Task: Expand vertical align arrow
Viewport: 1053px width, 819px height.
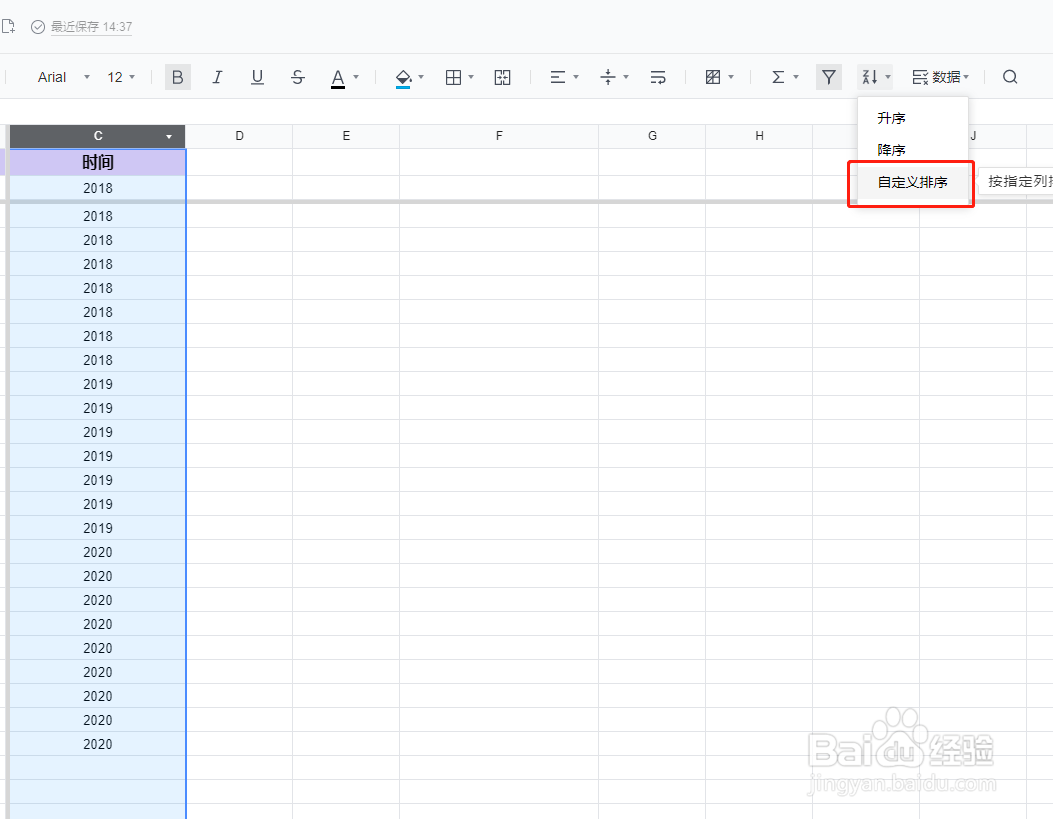Action: [x=626, y=77]
